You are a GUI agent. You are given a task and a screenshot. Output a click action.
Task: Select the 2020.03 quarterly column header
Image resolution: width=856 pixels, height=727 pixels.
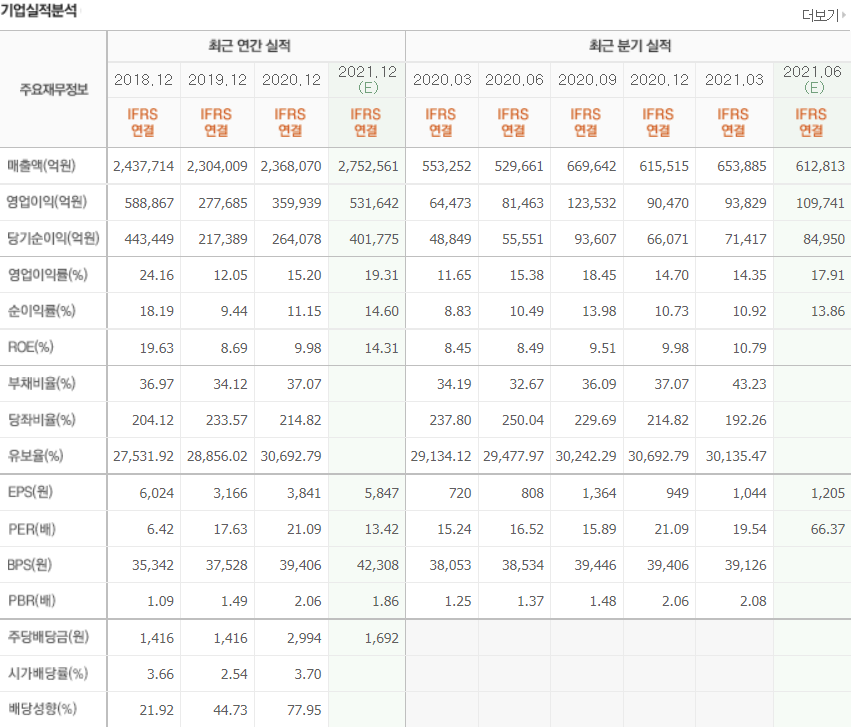click(442, 80)
